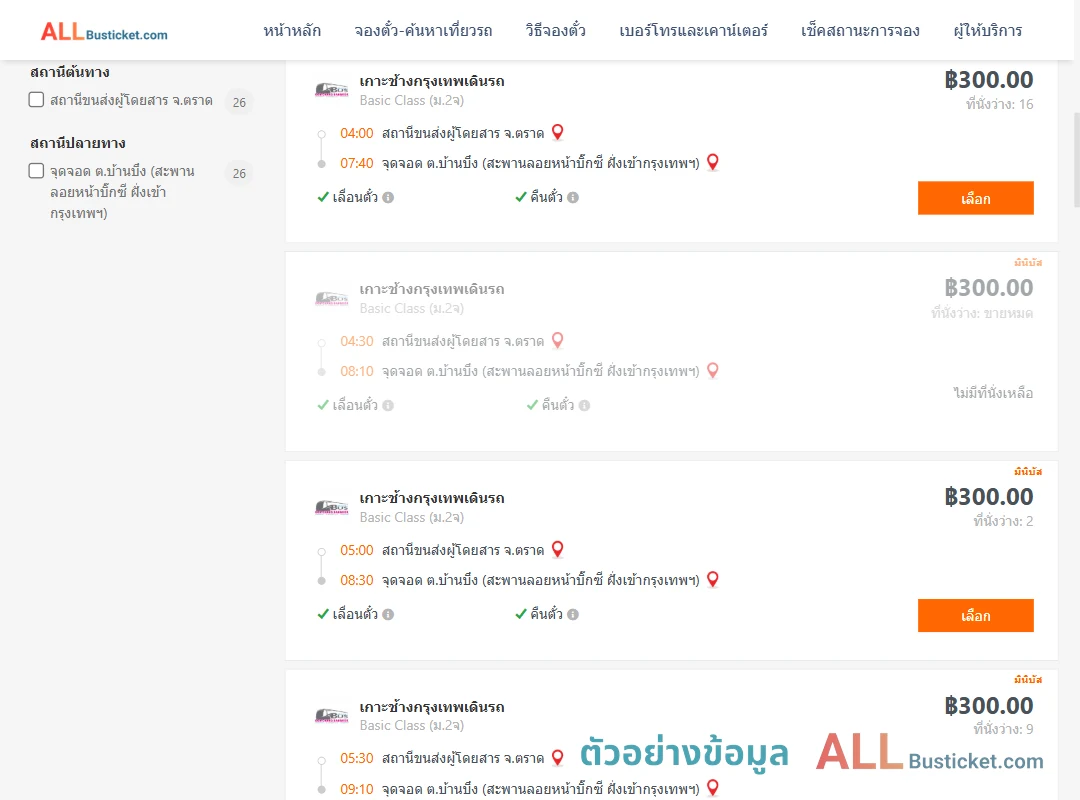Viewport: 1080px width, 800px height.
Task: Open เบอร์โทรและเคาน์เตอร์ menu item
Action: tap(693, 31)
